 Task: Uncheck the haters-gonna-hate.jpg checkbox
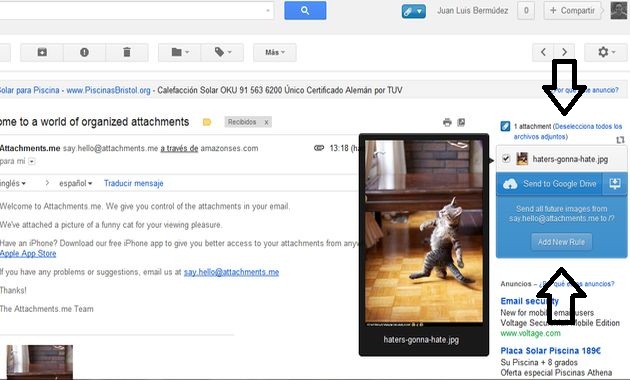coord(506,159)
